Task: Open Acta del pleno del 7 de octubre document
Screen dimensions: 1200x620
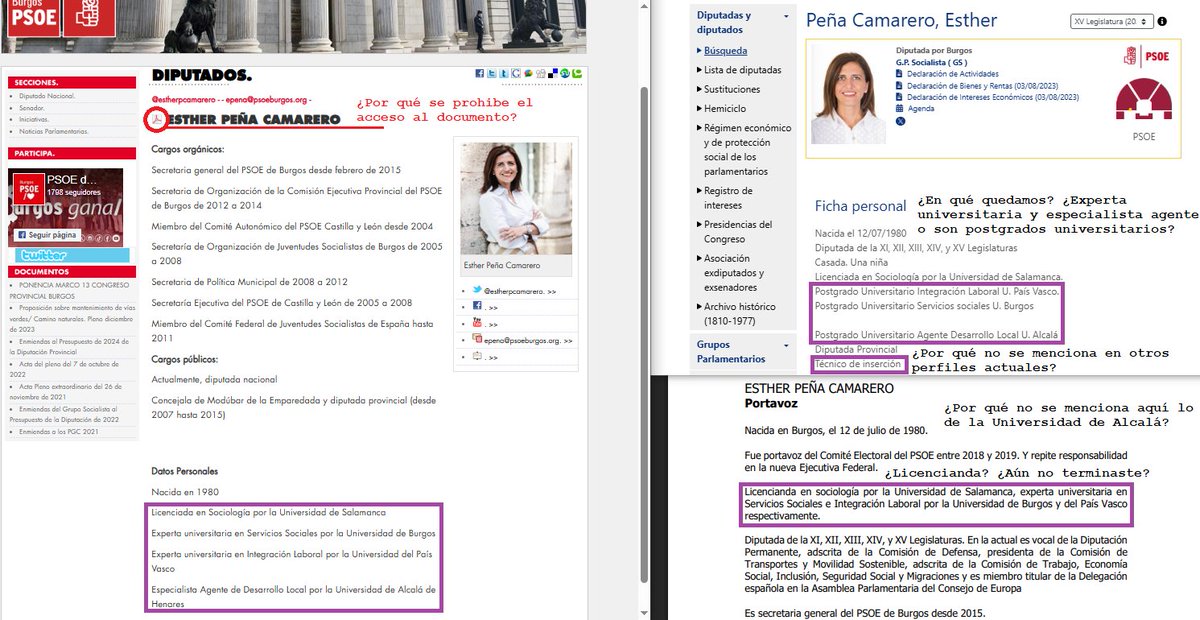Action: [x=64, y=369]
